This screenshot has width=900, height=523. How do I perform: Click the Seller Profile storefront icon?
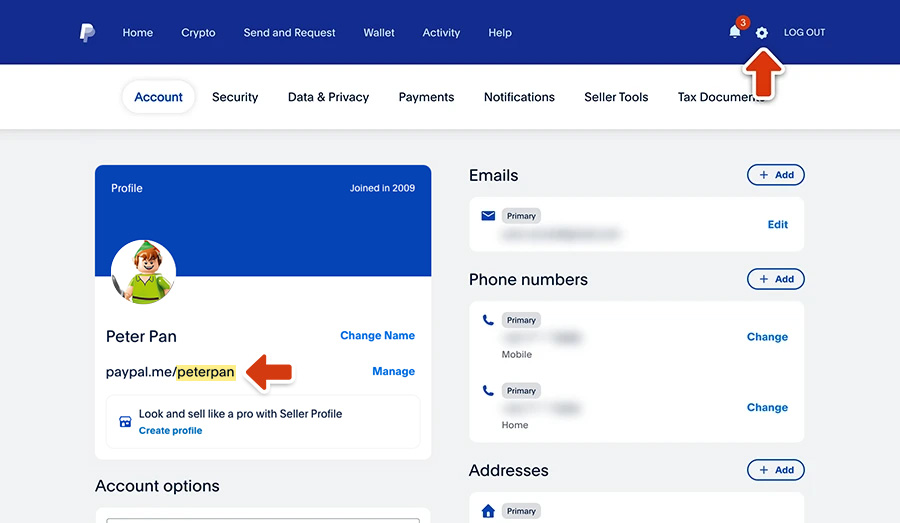pyautogui.click(x=125, y=422)
